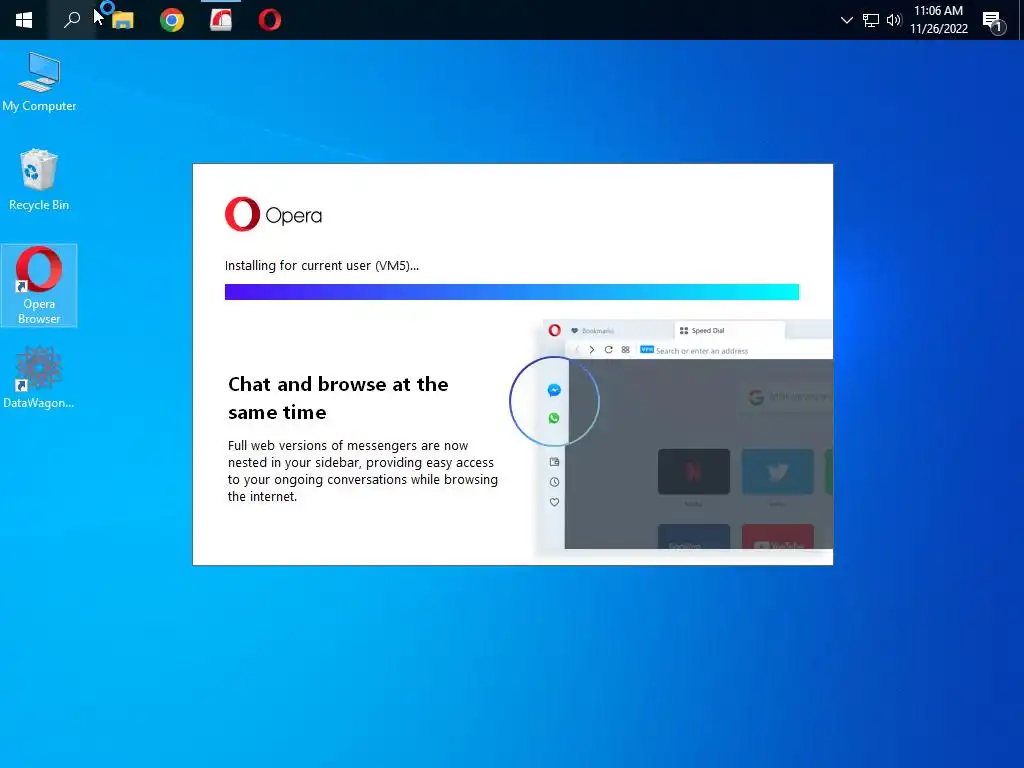
Task: Click Twitter speed dial tile
Action: tap(777, 472)
